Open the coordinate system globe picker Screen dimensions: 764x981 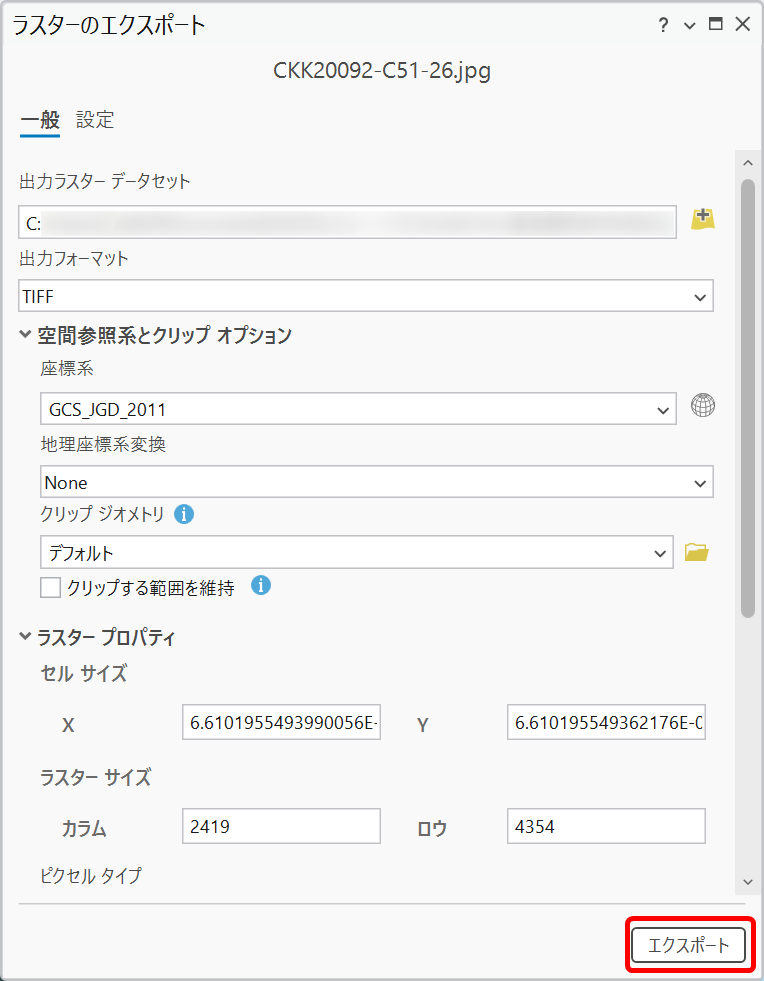[703, 406]
